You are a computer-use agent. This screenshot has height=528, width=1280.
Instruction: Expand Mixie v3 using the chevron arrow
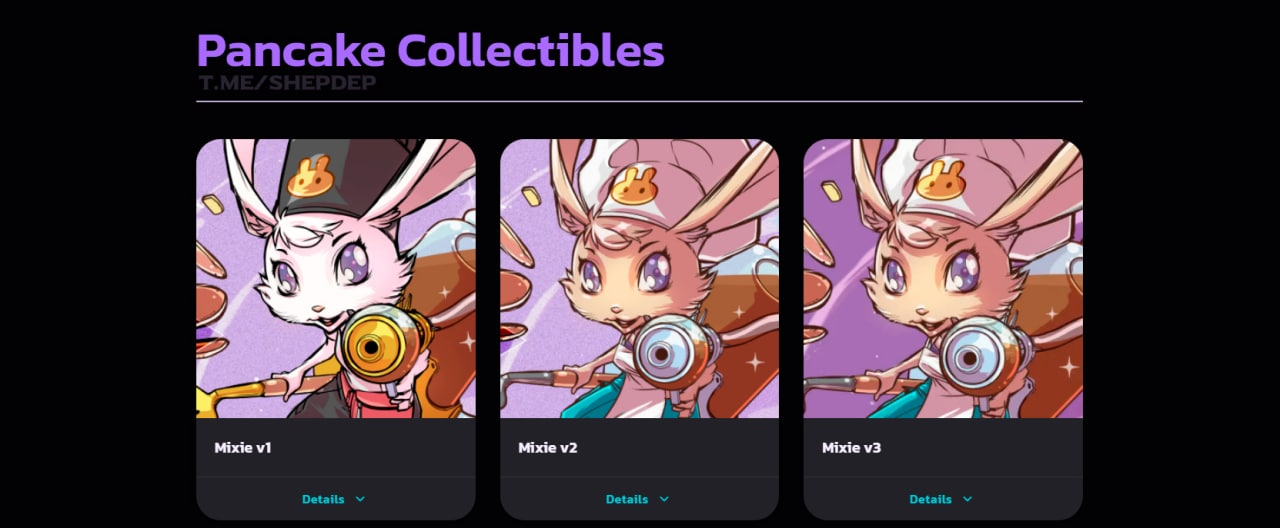point(967,499)
